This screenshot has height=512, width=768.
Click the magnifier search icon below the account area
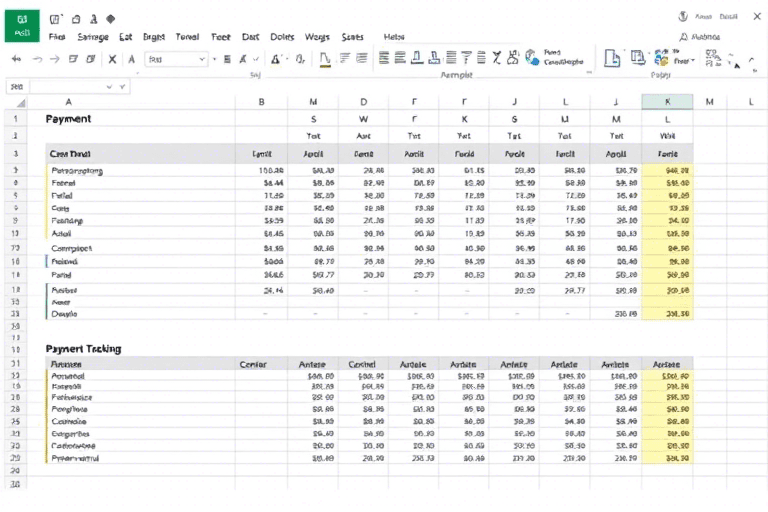point(683,36)
